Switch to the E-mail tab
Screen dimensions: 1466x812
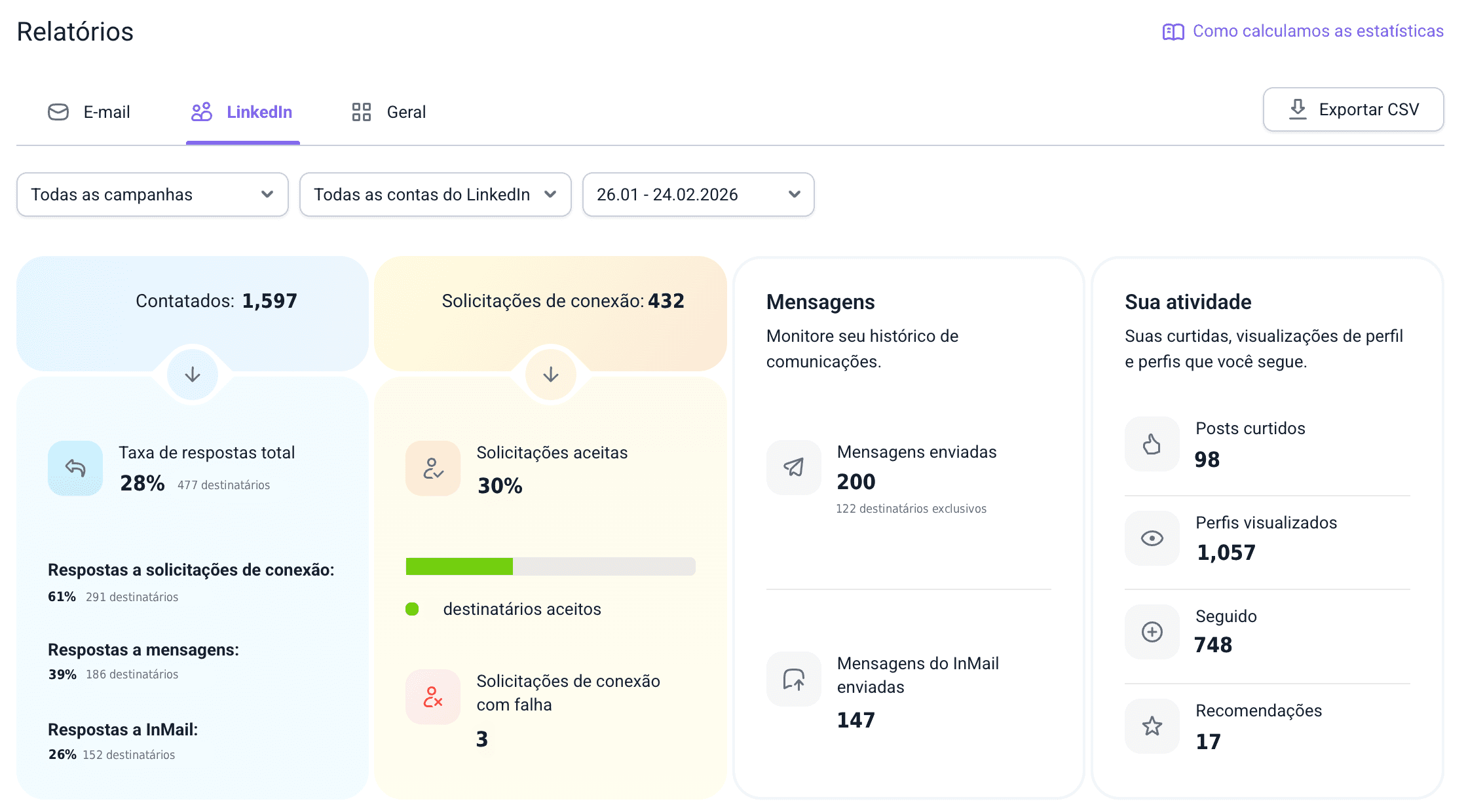90,112
